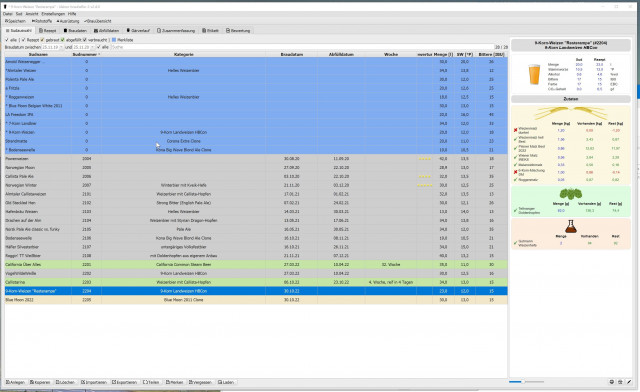
Task: Toggle the gebraut filter checkbox
Action: coord(42,40)
